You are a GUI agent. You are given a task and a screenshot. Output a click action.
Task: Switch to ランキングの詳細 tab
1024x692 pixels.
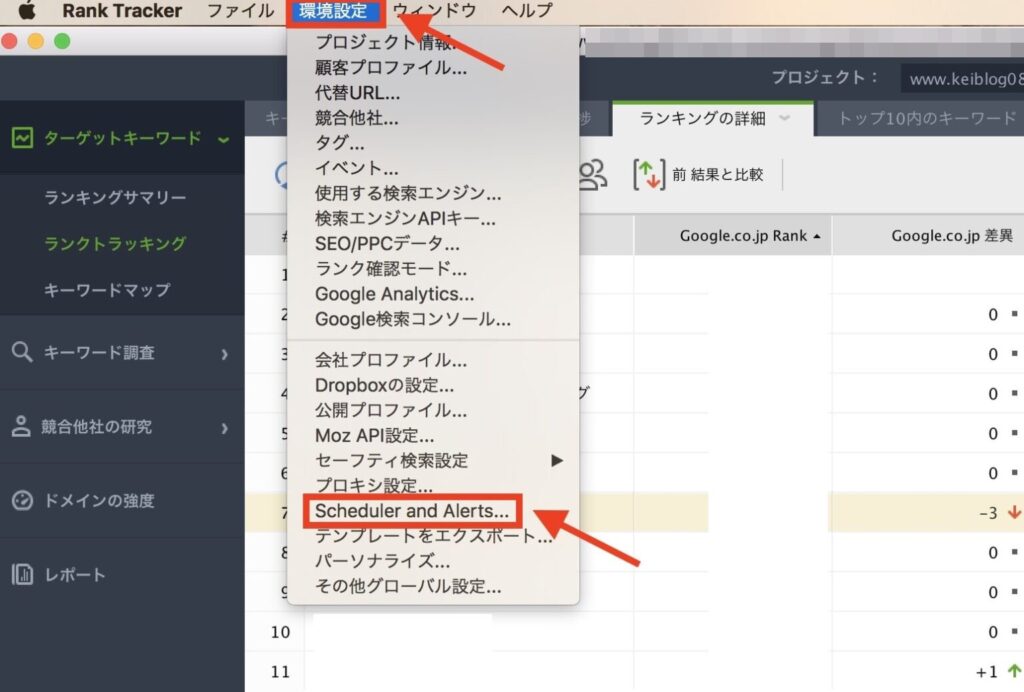pos(702,118)
